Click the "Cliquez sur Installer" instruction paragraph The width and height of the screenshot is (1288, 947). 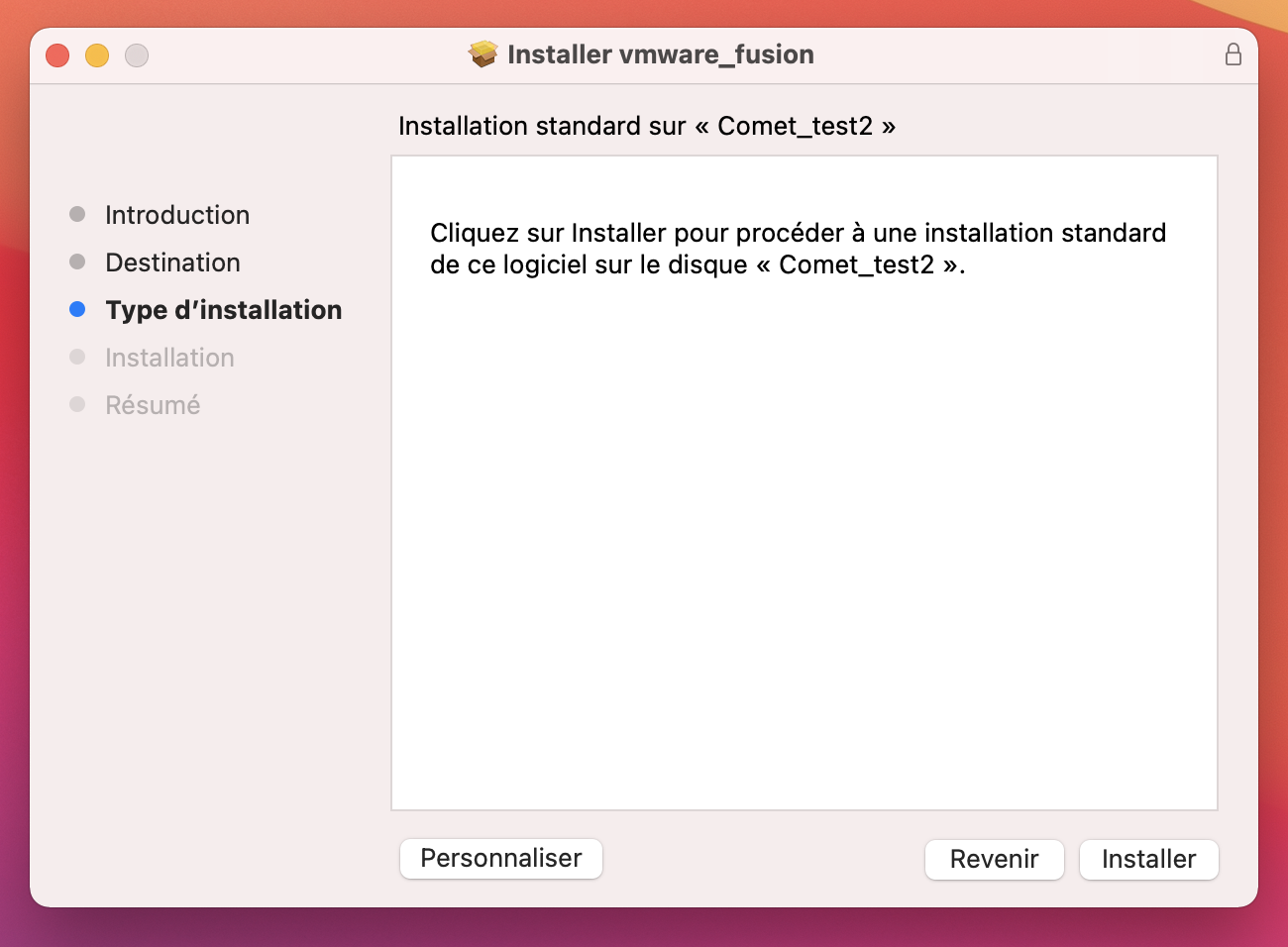coord(798,249)
